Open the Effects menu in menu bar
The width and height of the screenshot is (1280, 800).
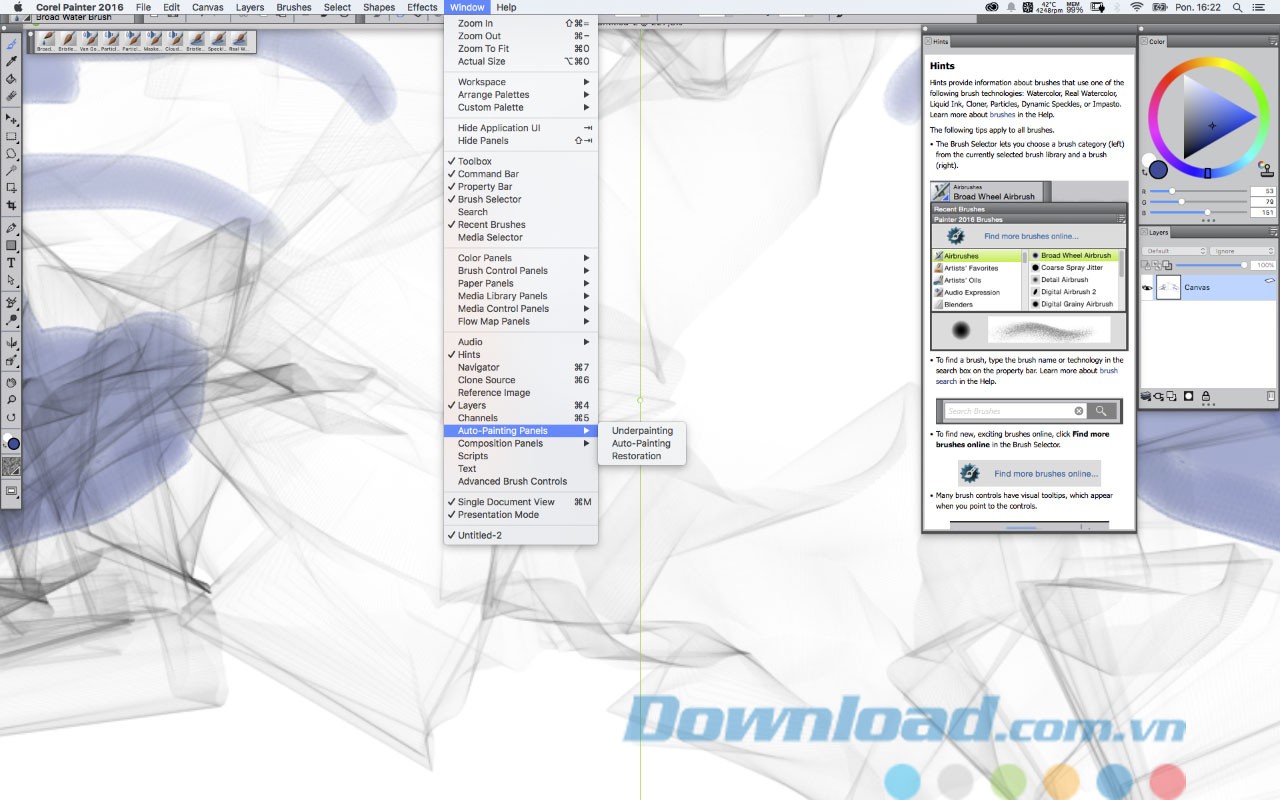[422, 7]
